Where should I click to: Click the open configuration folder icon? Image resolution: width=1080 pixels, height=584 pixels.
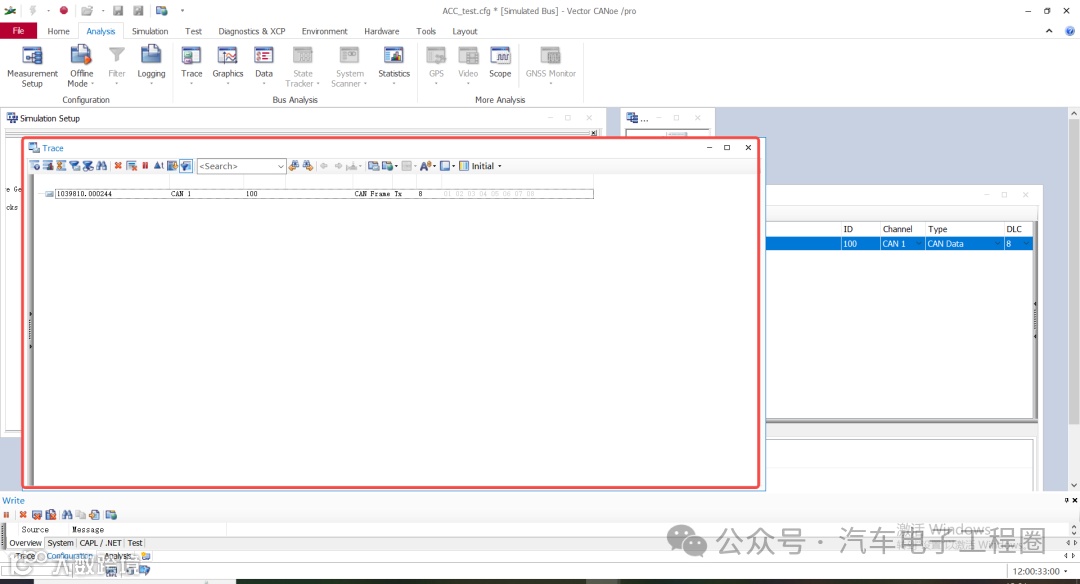(x=87, y=10)
